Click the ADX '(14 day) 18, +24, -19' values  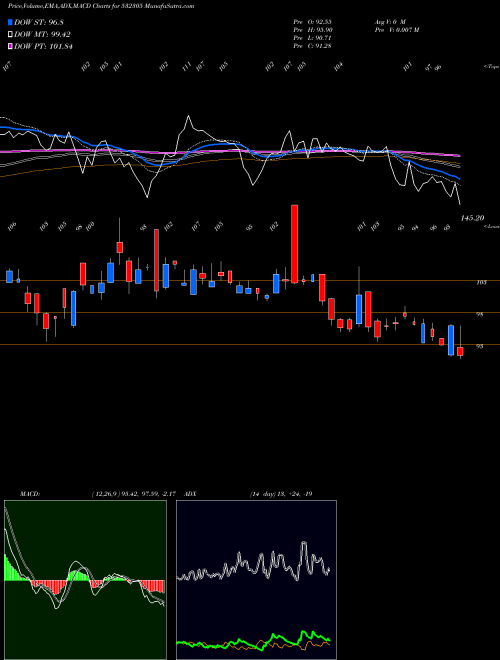pos(281,494)
